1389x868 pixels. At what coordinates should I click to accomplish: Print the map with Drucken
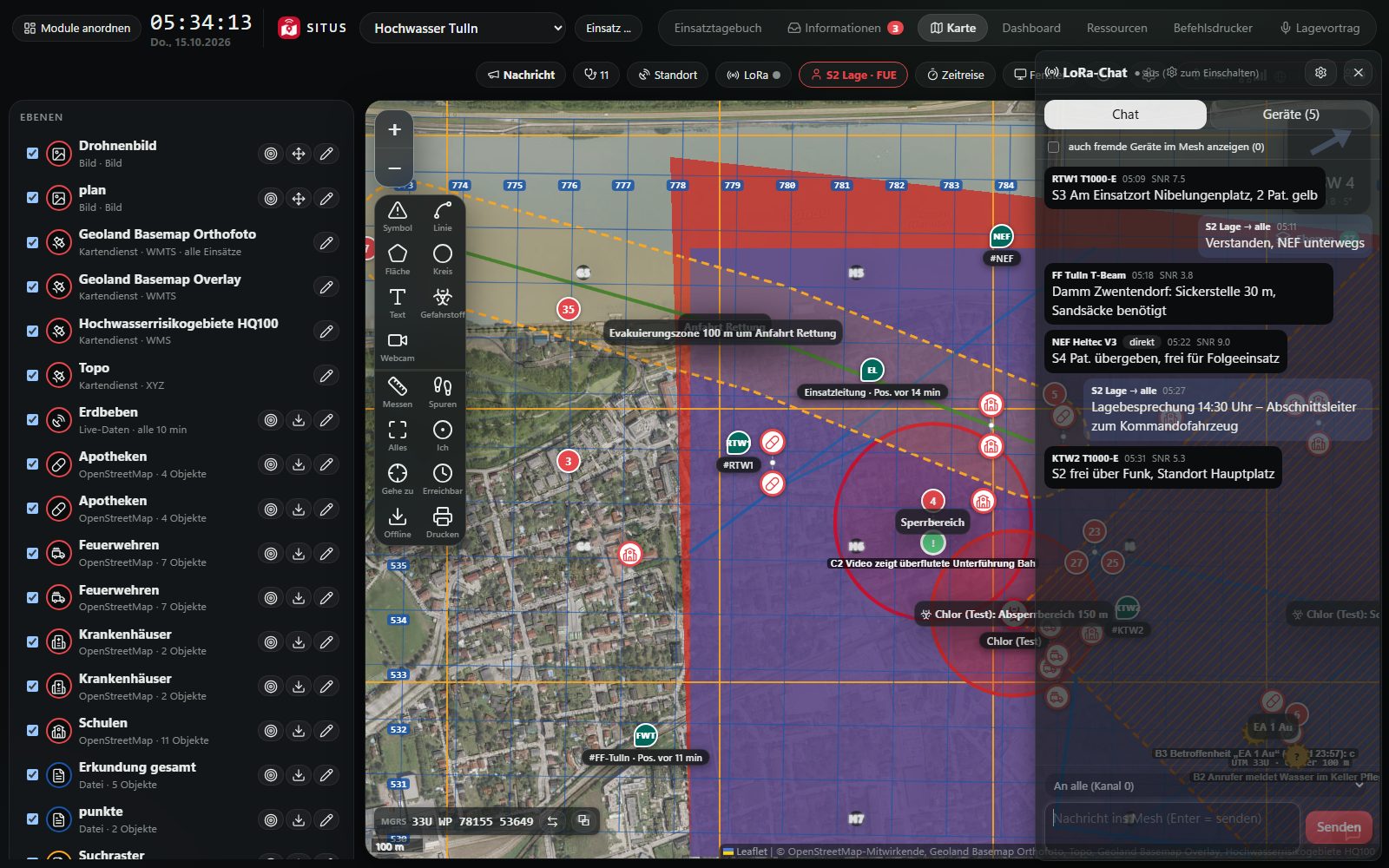tap(443, 523)
